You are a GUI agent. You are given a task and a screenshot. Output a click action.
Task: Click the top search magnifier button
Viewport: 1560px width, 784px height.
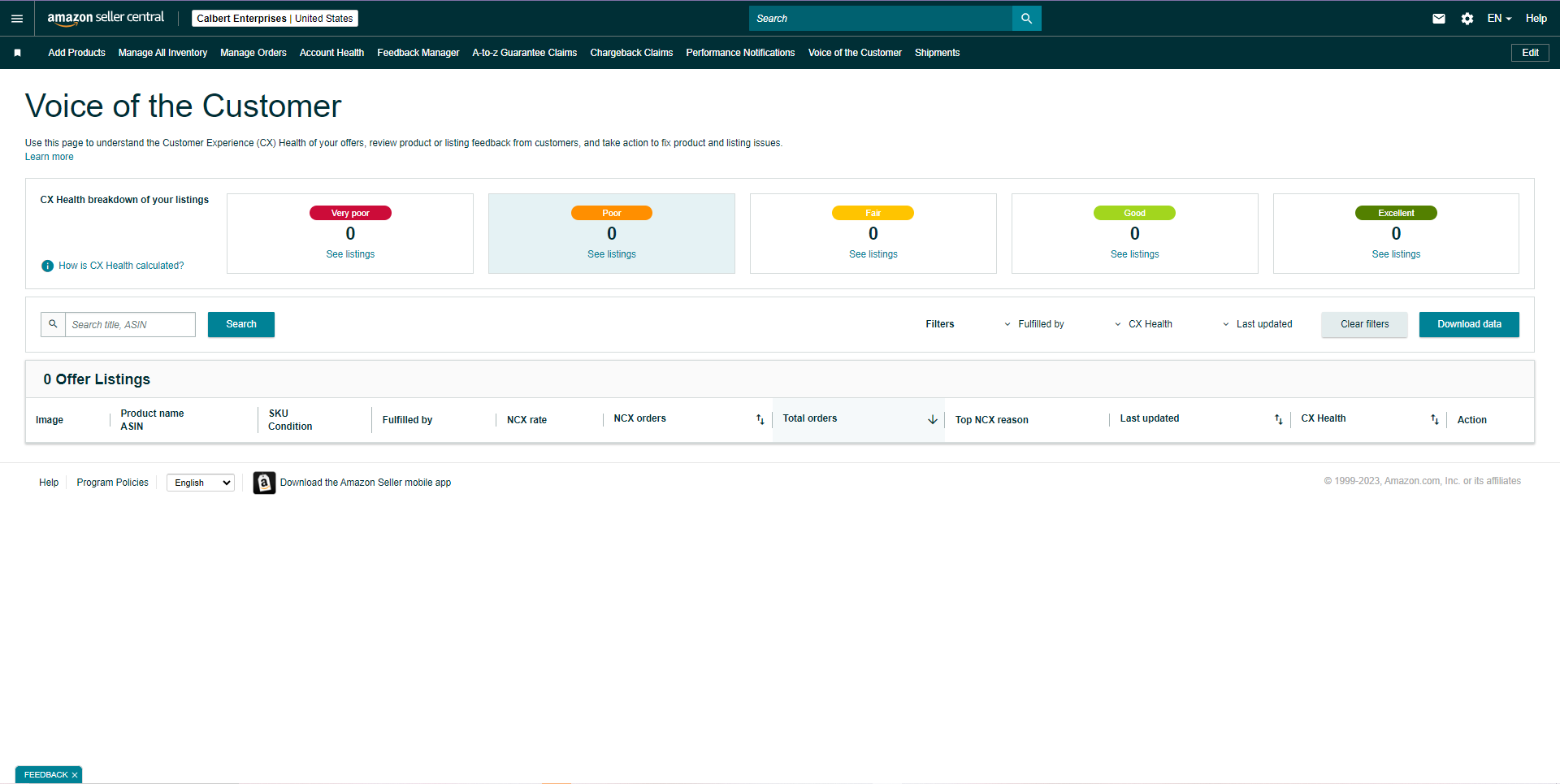click(1026, 18)
